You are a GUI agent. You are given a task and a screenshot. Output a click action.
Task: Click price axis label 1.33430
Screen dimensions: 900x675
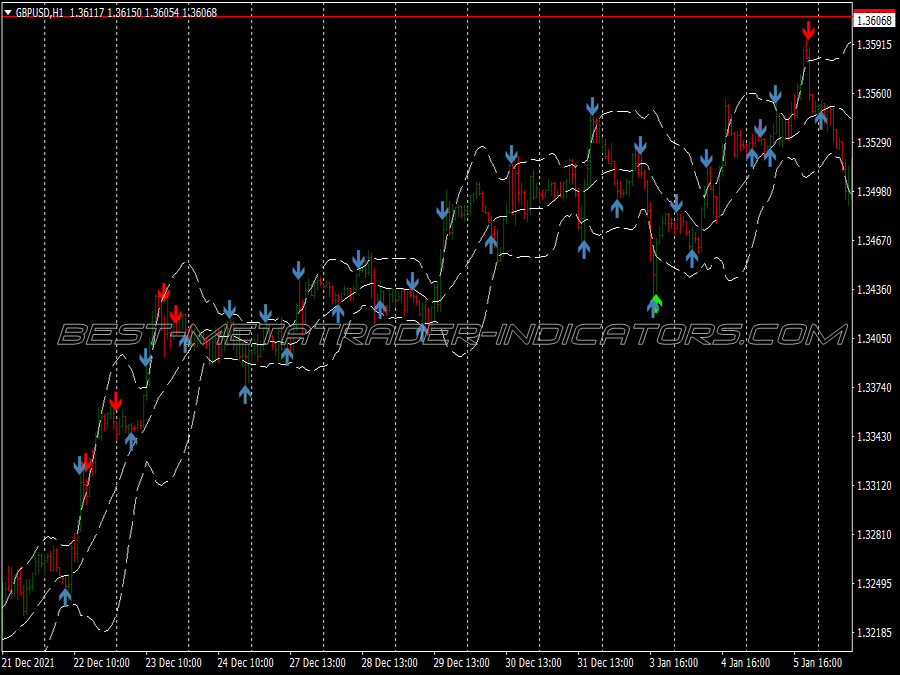click(874, 437)
